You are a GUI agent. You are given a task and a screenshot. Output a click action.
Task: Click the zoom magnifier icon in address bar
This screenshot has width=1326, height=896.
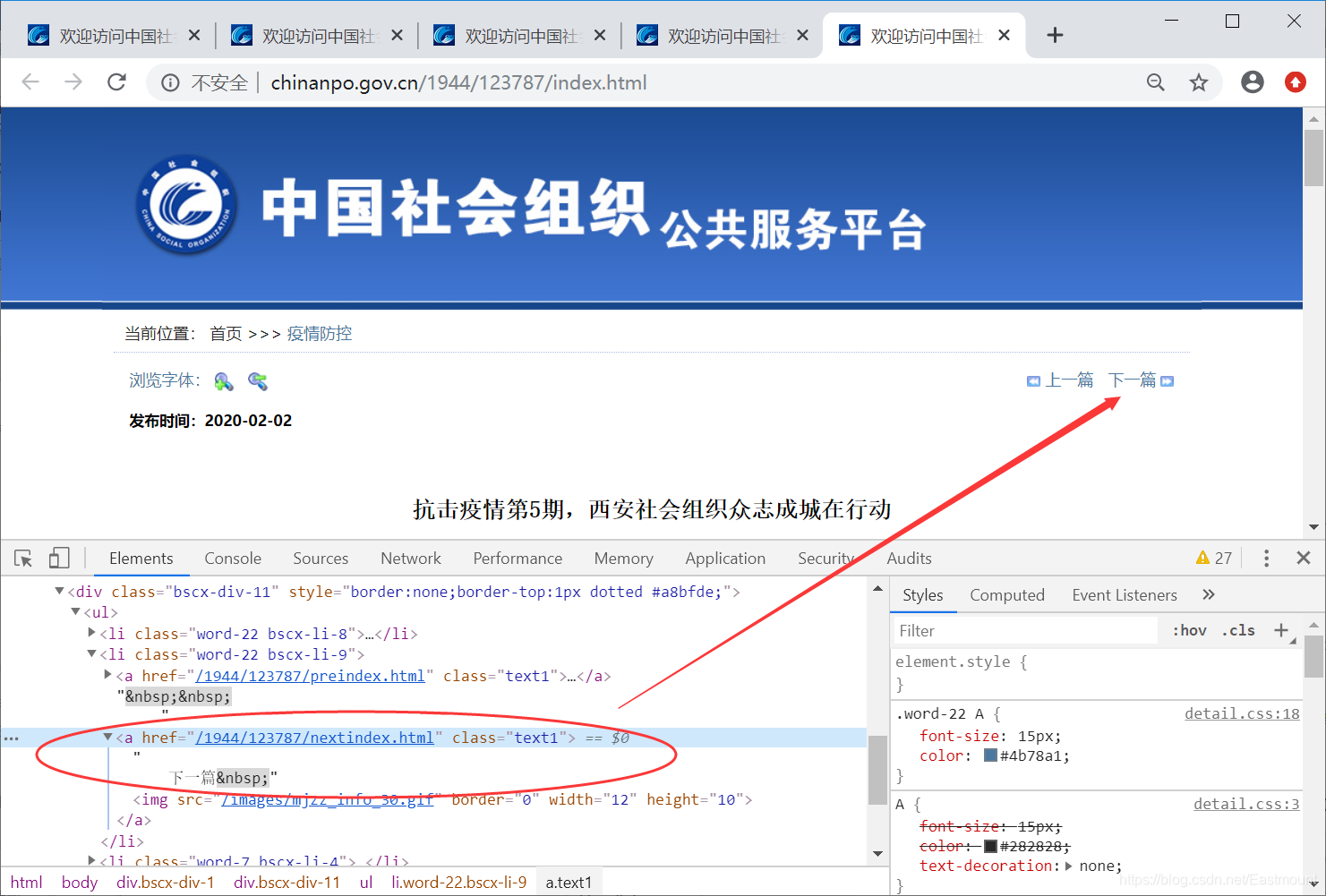(x=1156, y=82)
